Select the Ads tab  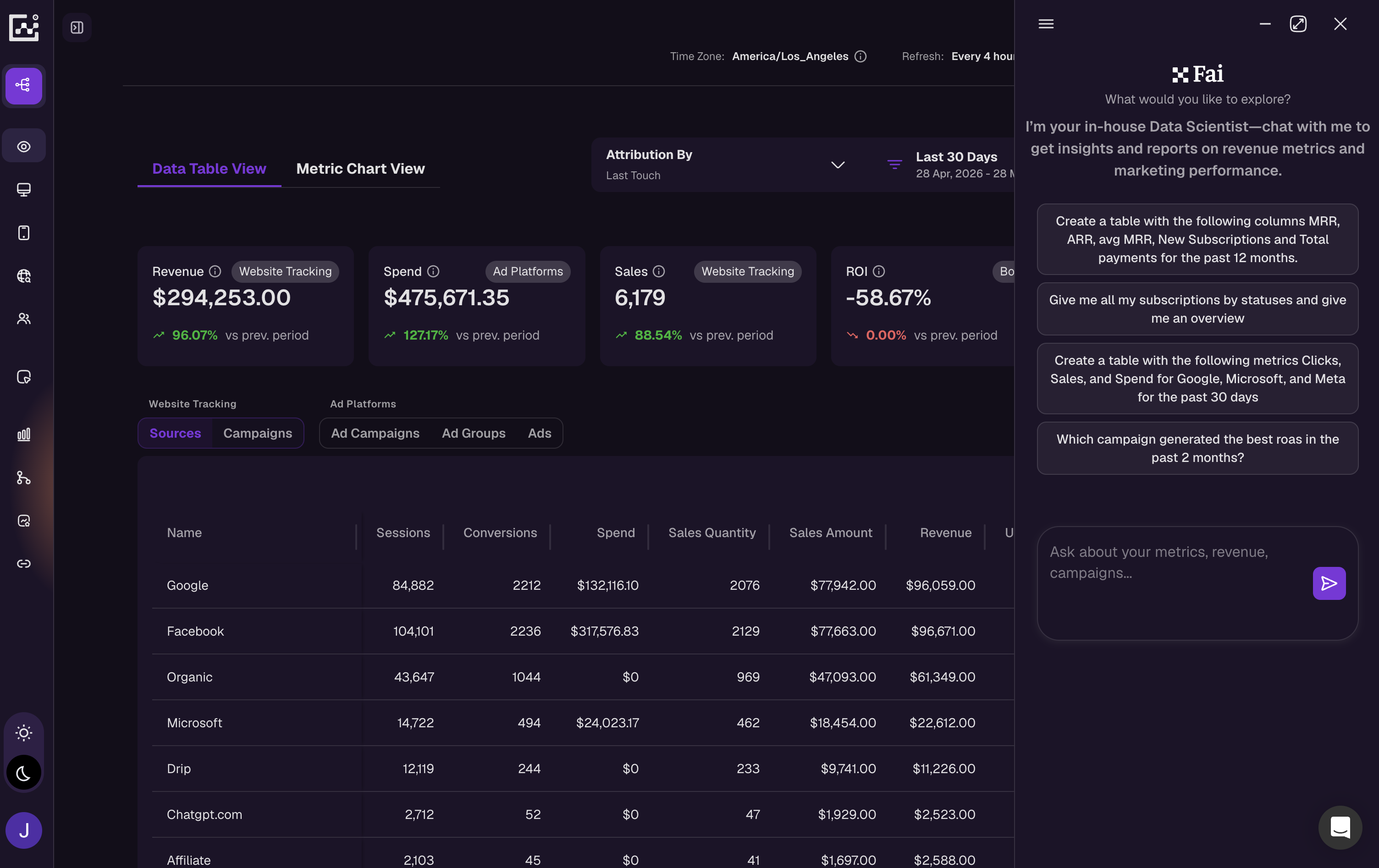(540, 433)
